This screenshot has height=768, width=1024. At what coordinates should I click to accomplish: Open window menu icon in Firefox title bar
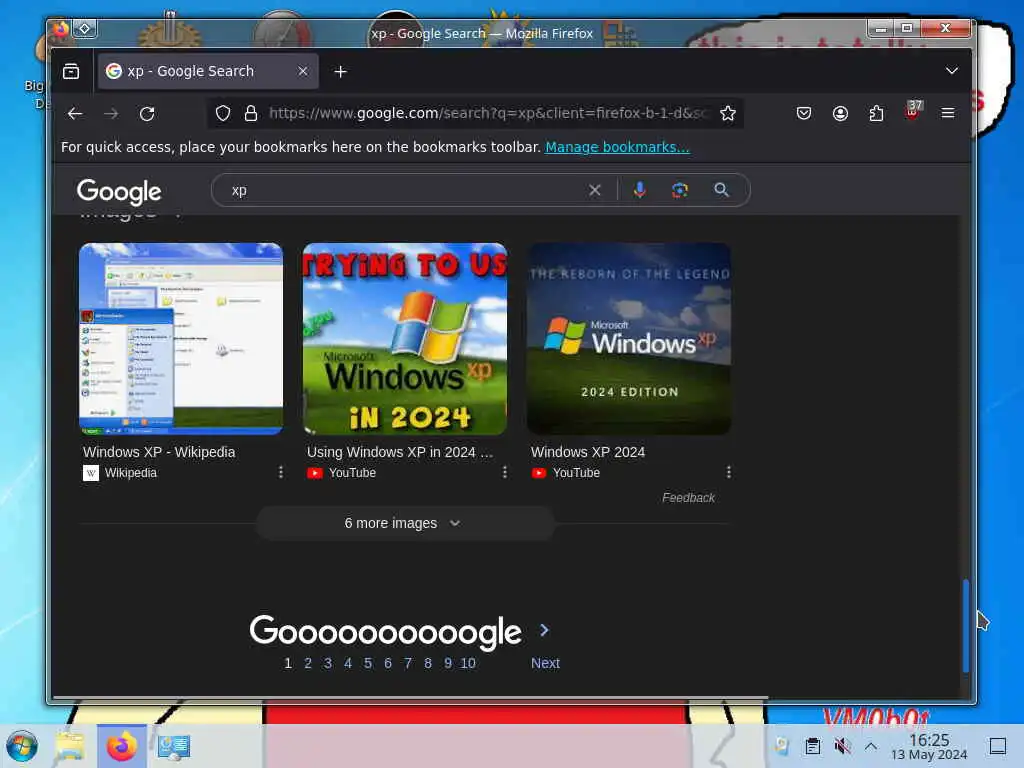click(x=60, y=29)
